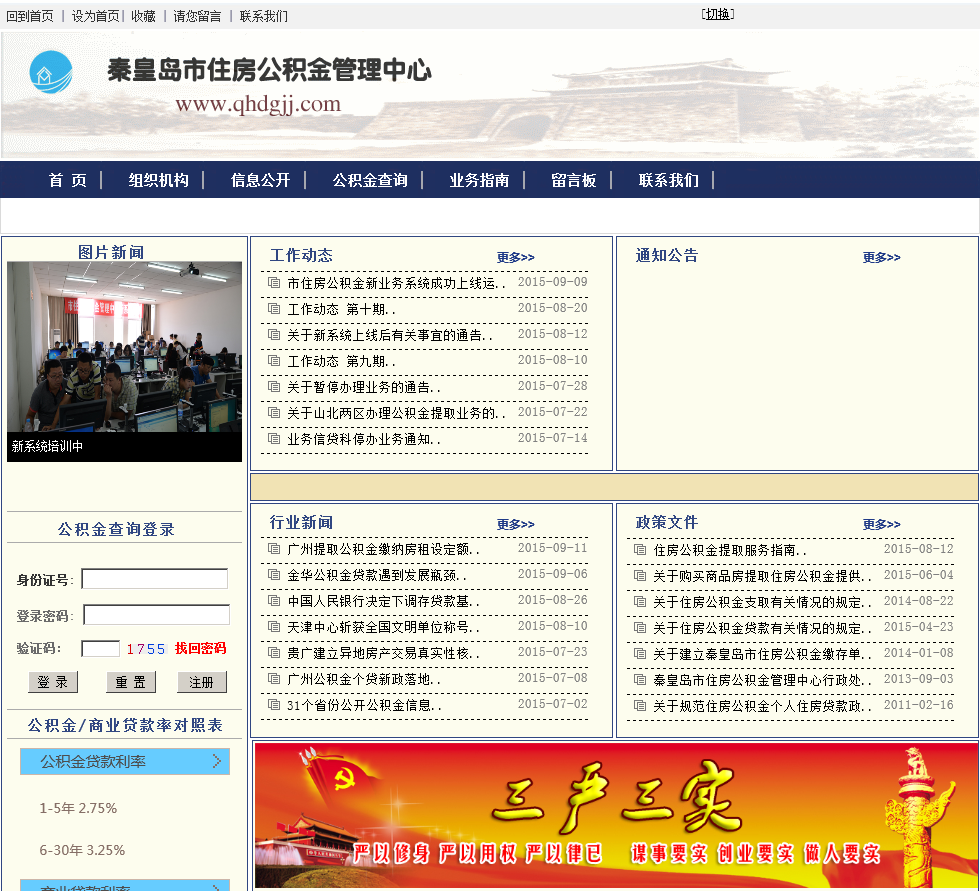Click the 注册 register button
Viewport: 980px width, 891px height.
click(x=201, y=682)
